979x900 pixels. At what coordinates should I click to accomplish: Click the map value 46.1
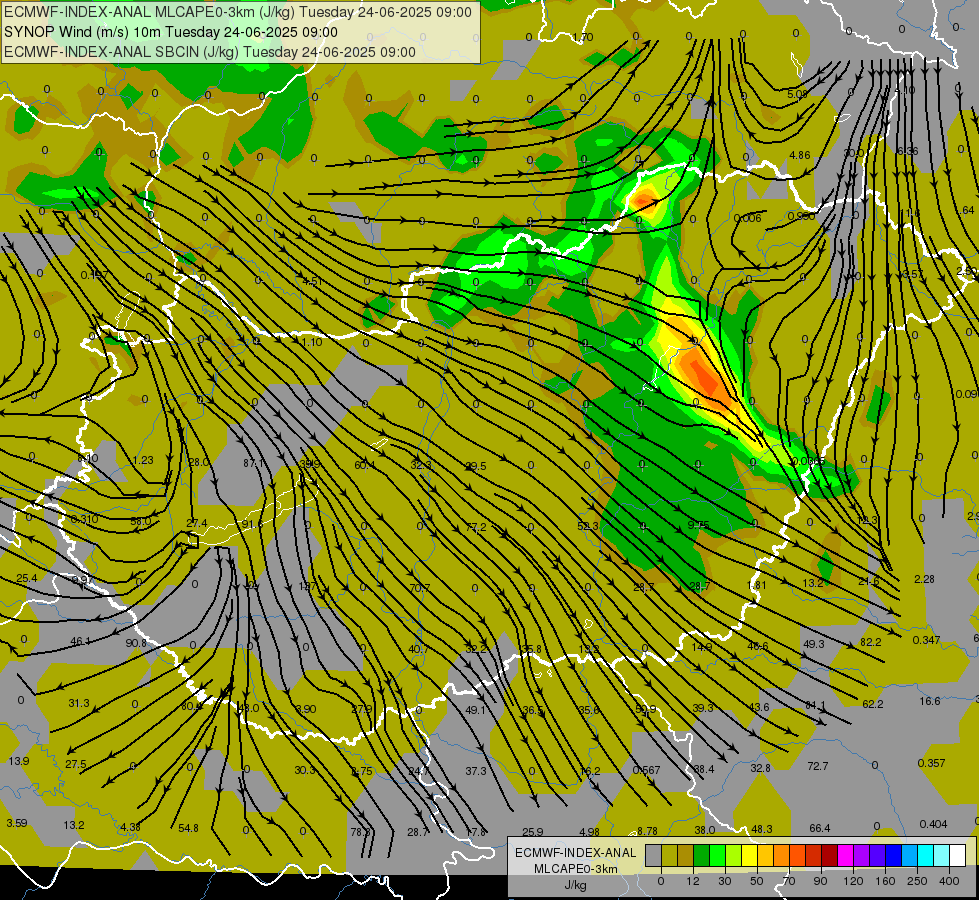coord(81,641)
